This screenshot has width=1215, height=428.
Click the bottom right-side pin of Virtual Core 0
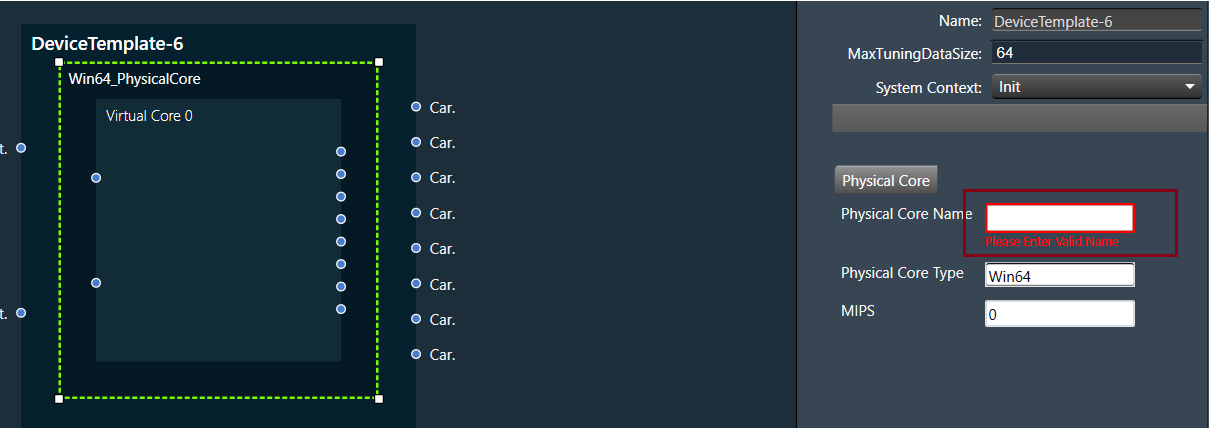341,309
